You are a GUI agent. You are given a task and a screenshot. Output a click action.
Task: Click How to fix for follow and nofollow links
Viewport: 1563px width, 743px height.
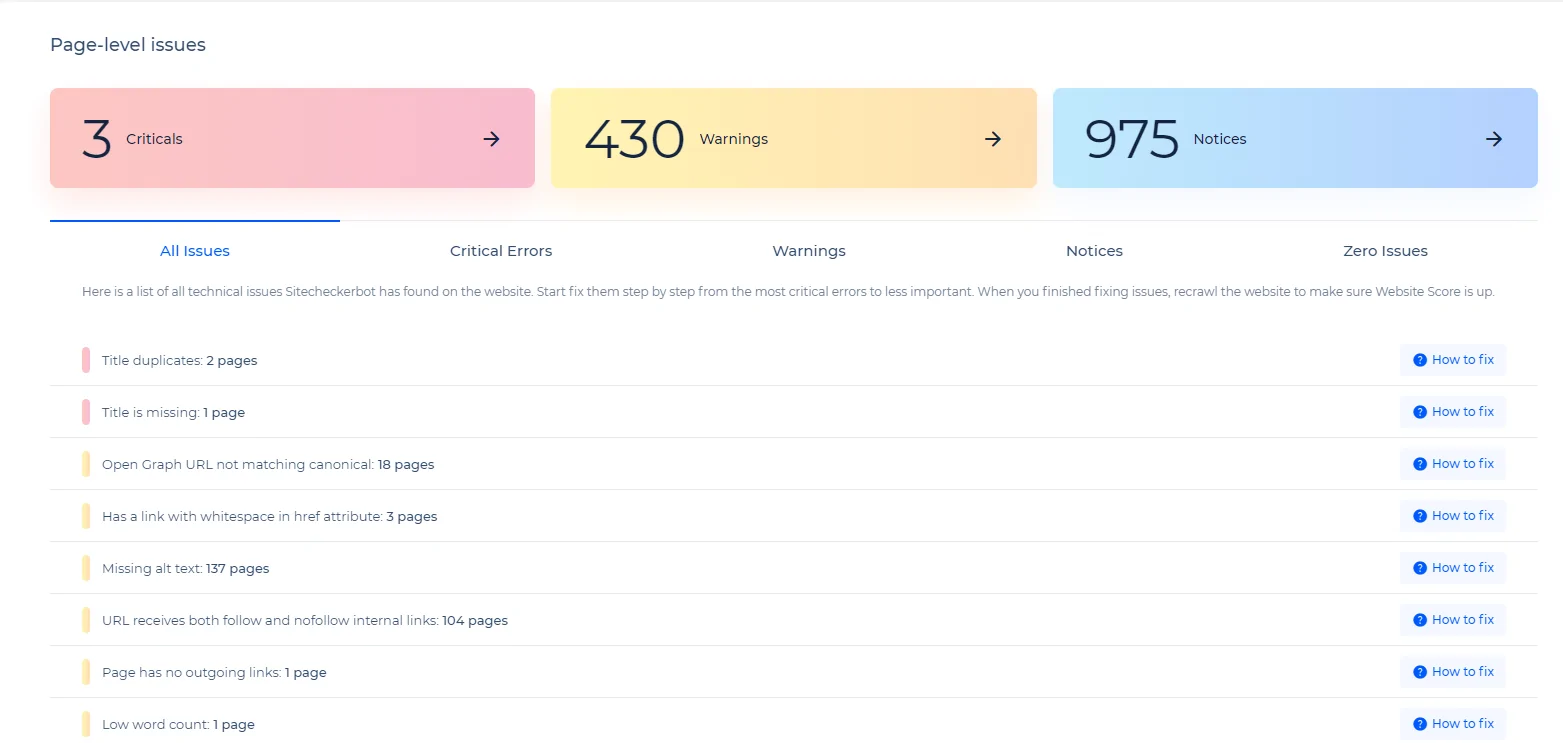tap(1452, 620)
